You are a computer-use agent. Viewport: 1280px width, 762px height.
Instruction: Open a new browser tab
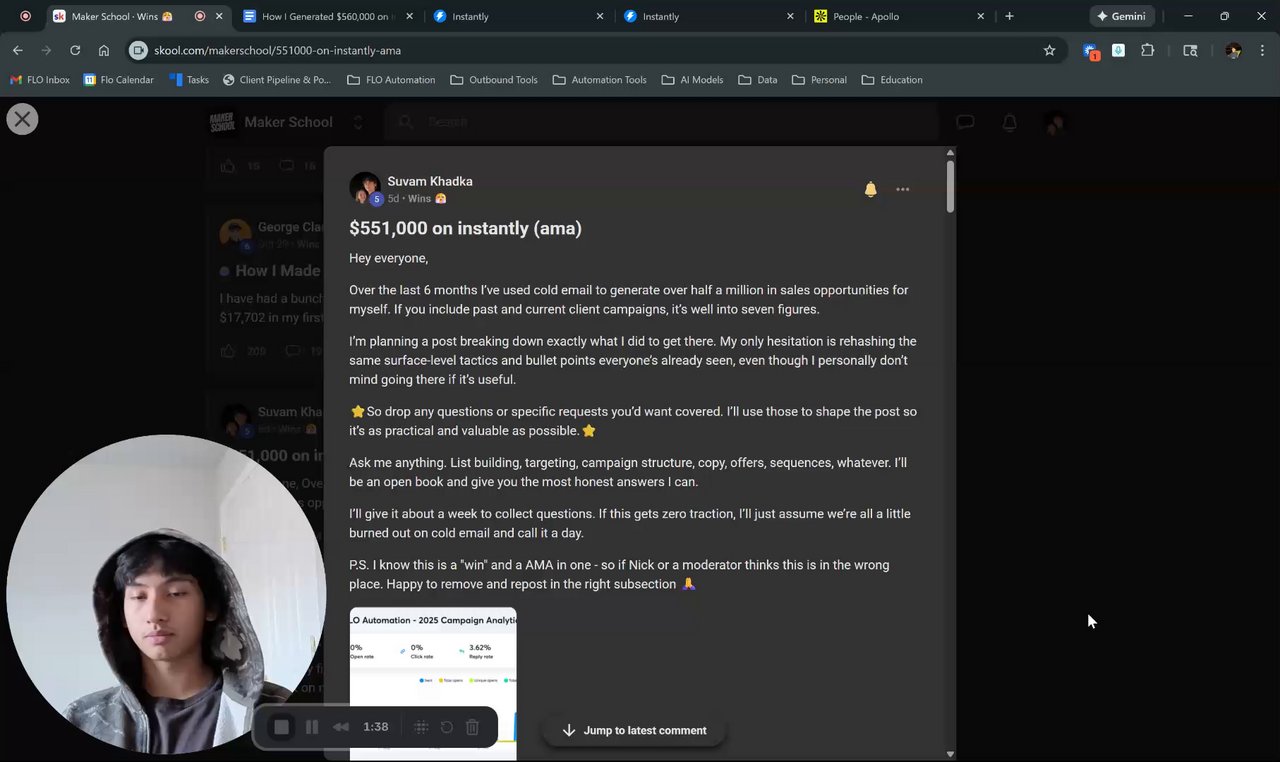pos(1009,16)
